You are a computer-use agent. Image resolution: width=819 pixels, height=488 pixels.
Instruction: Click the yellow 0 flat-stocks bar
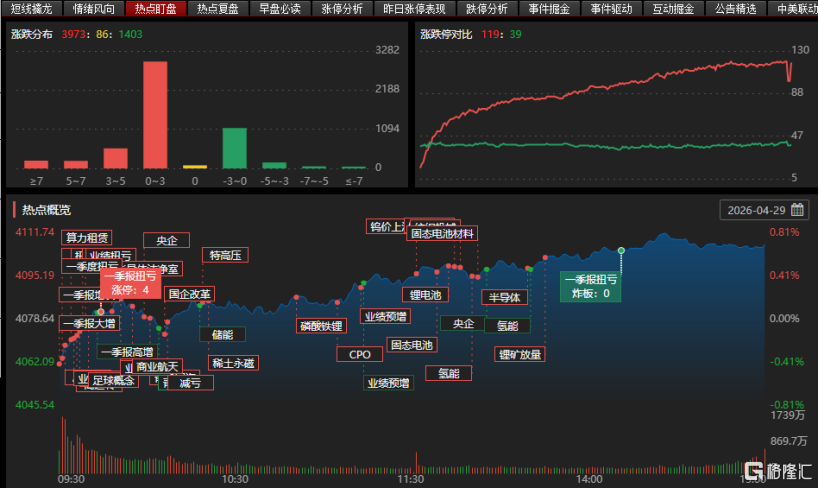tap(195, 167)
